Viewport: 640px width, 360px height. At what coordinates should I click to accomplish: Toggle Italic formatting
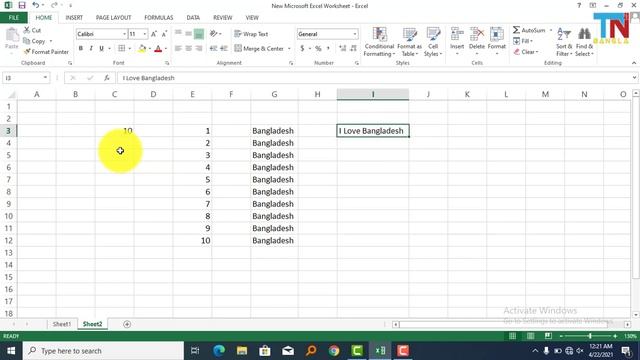coord(91,48)
